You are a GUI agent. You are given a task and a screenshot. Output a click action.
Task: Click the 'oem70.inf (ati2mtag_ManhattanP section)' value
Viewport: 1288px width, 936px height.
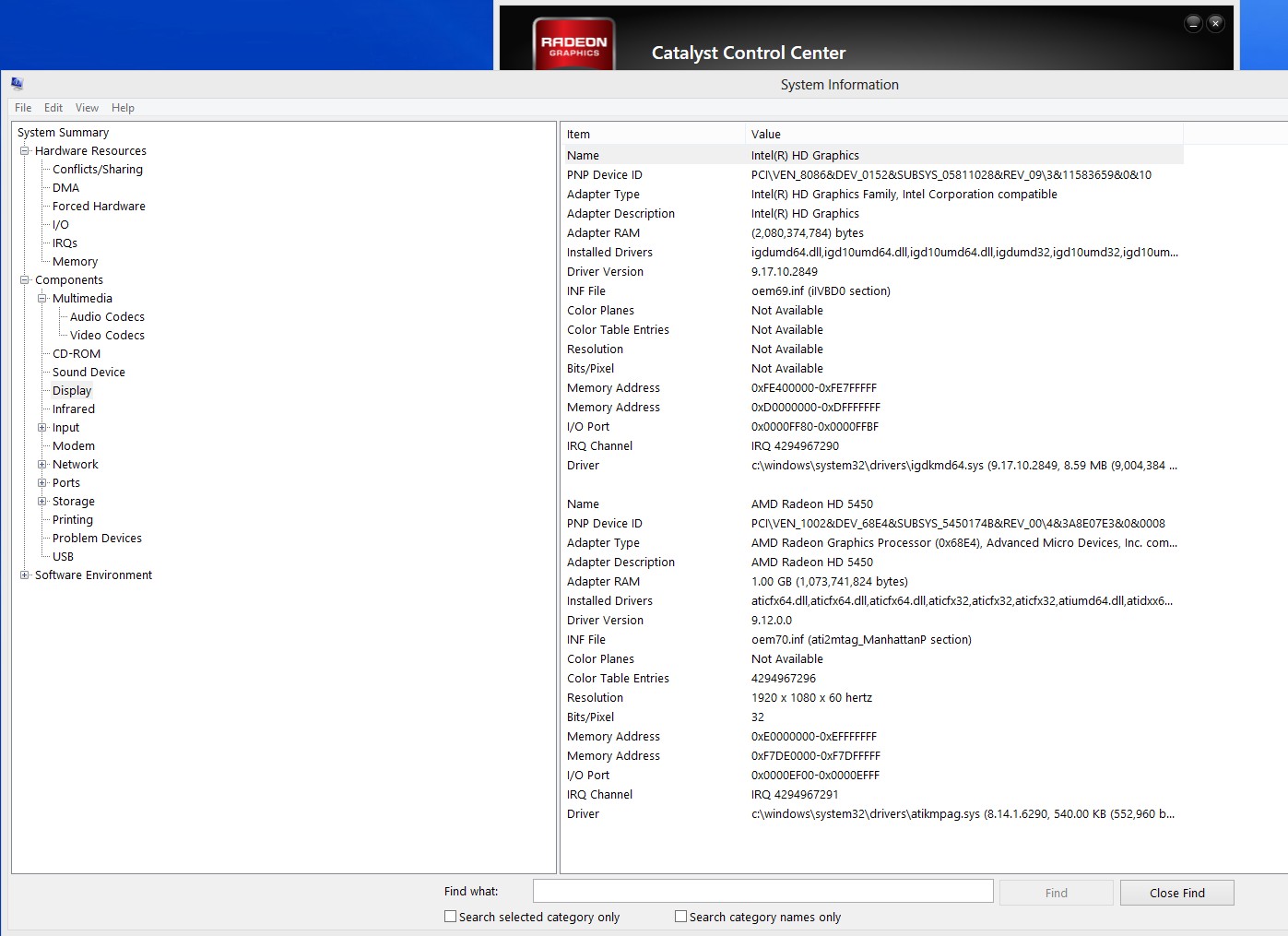tap(861, 639)
